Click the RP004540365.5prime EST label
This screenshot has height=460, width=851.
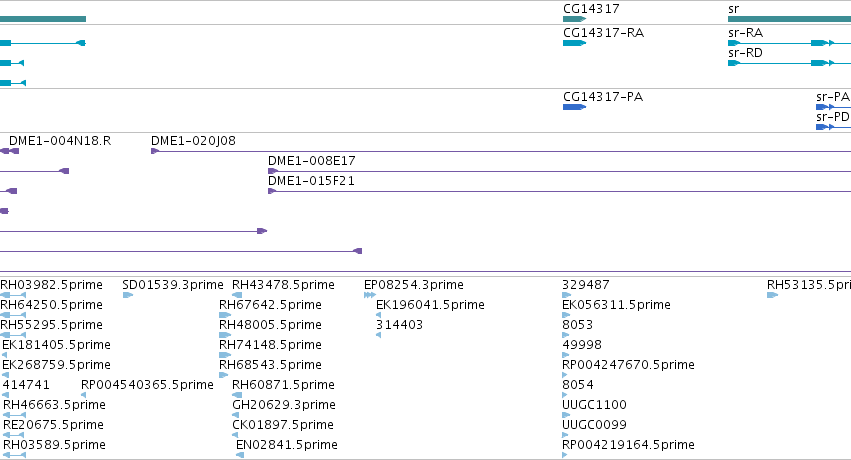[x=147, y=385]
